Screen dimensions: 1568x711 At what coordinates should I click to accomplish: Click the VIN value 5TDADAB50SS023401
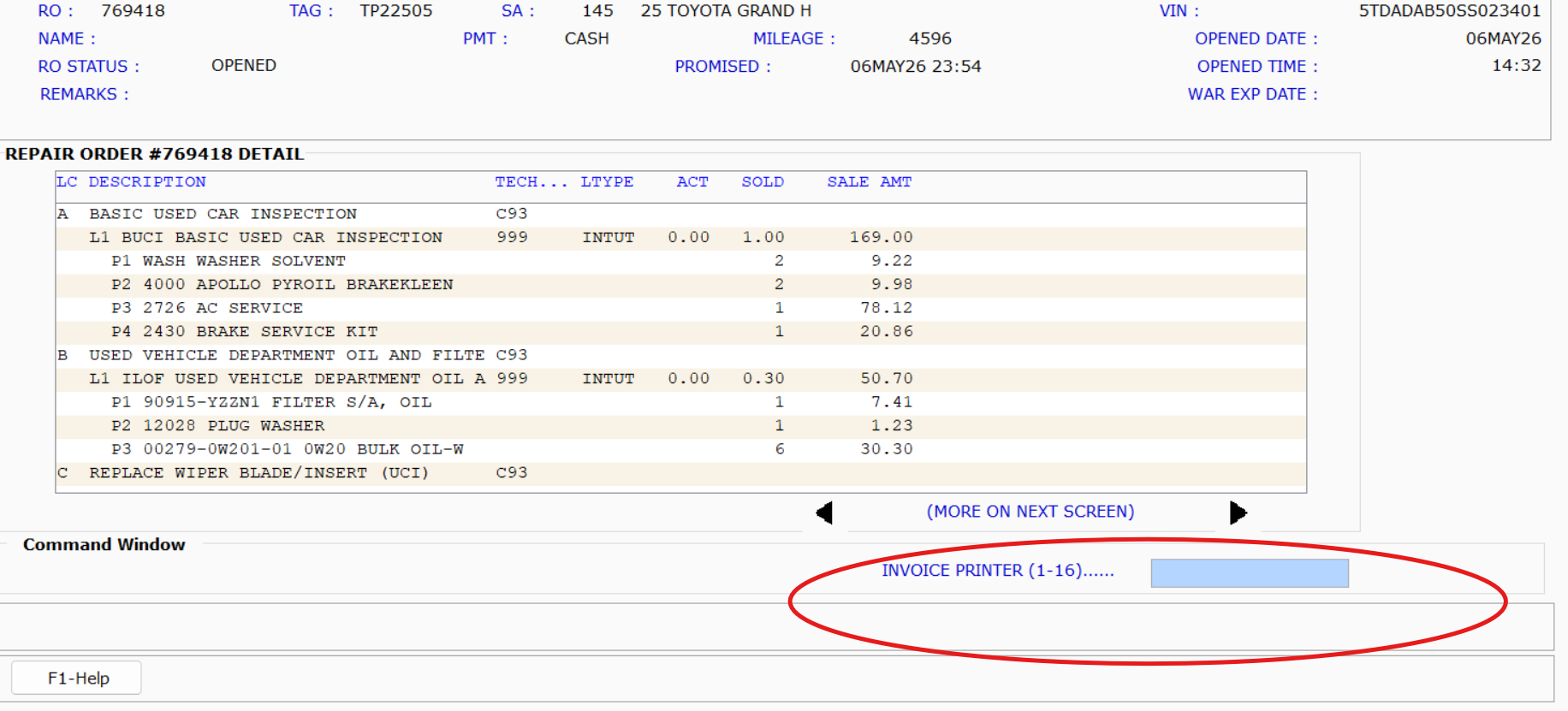click(1450, 11)
